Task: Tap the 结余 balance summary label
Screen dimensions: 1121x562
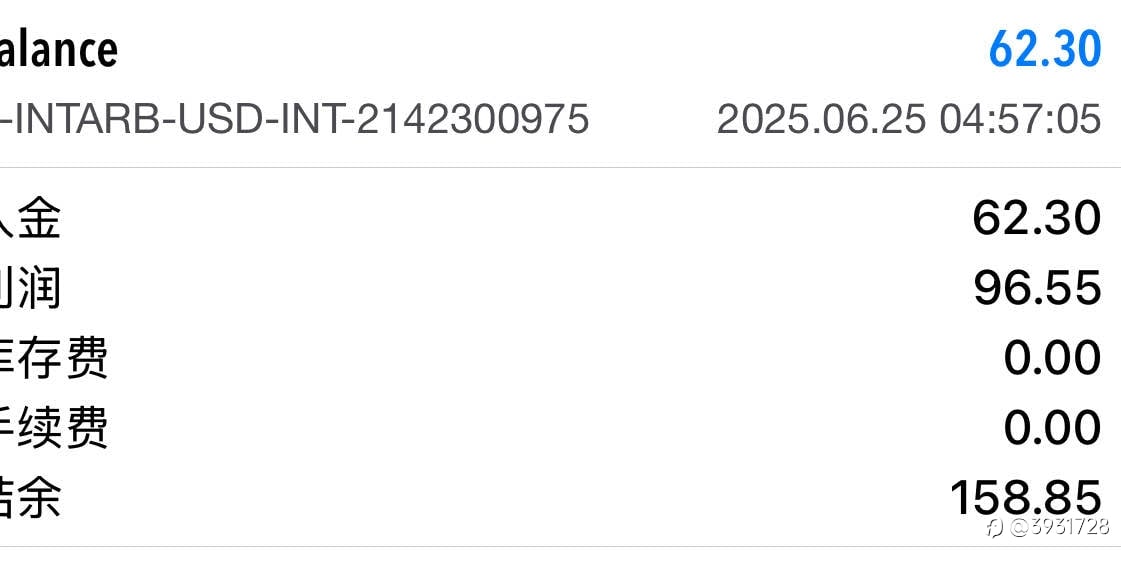Action: (x=30, y=498)
